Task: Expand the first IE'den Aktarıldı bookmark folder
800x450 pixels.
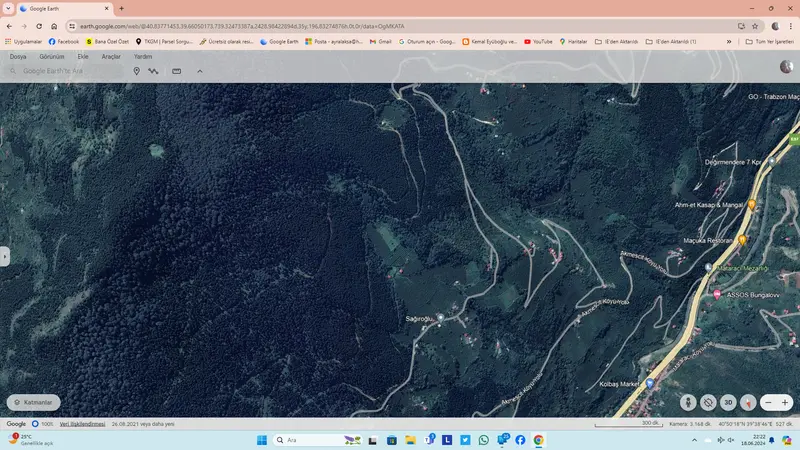Action: pos(616,41)
